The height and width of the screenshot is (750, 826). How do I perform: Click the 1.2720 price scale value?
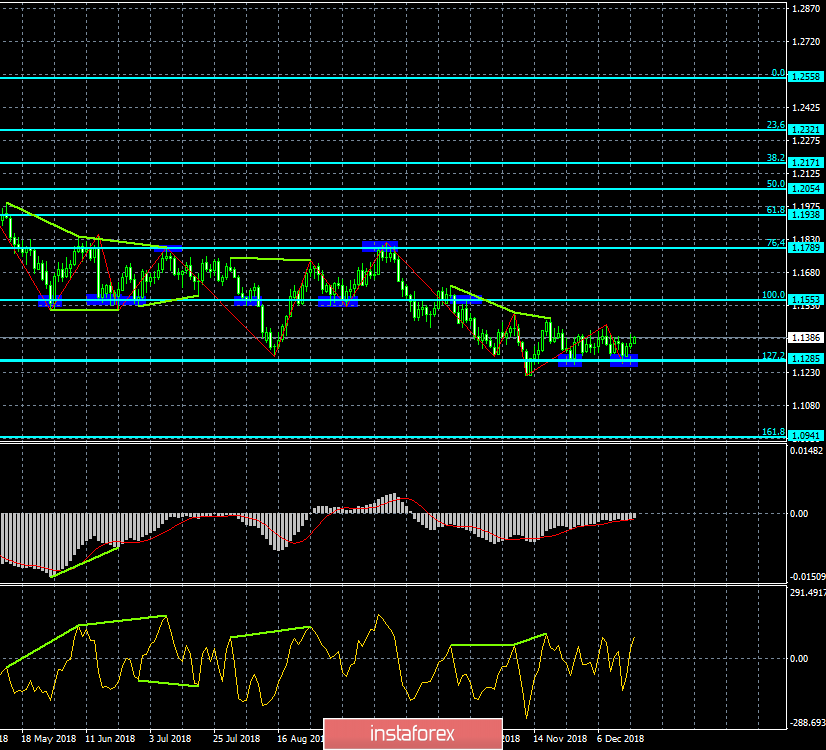pos(806,42)
